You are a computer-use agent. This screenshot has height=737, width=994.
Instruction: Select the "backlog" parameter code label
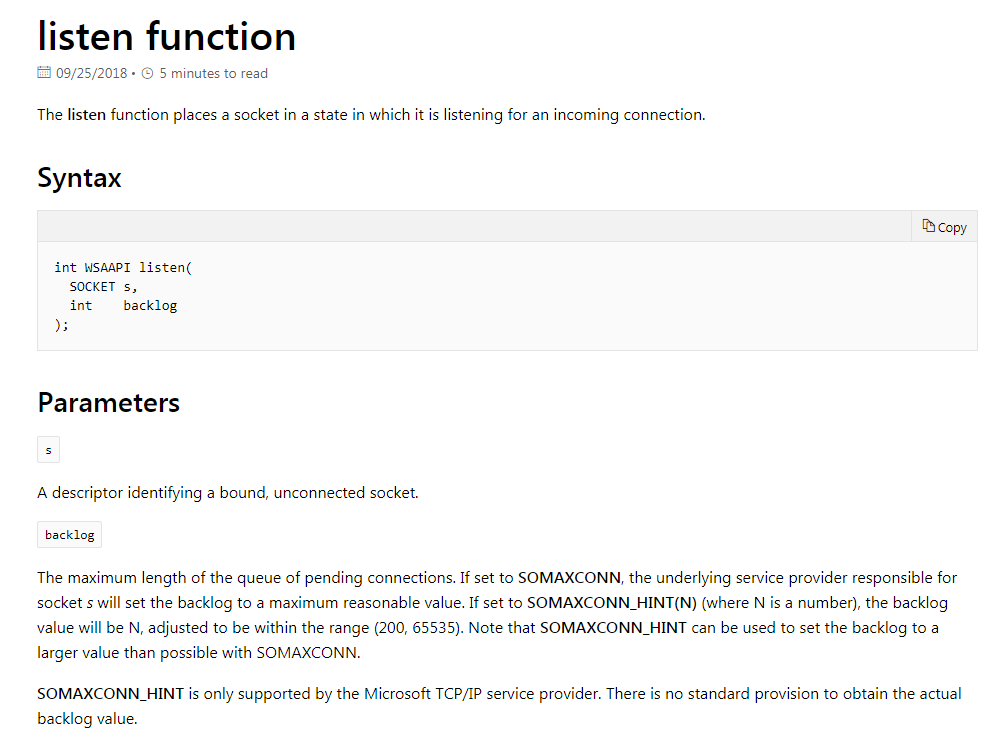click(69, 535)
